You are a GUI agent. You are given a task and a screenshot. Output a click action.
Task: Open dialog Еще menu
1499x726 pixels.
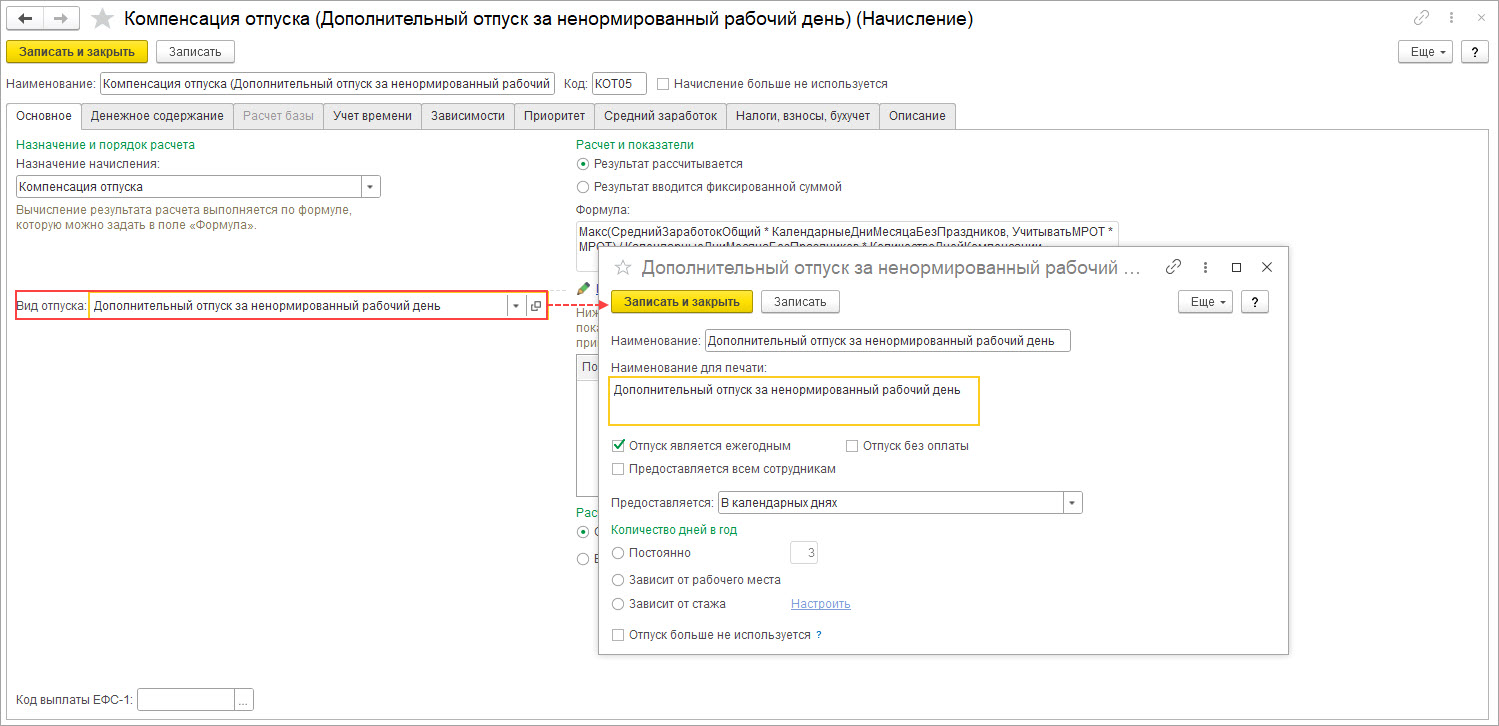point(1207,301)
